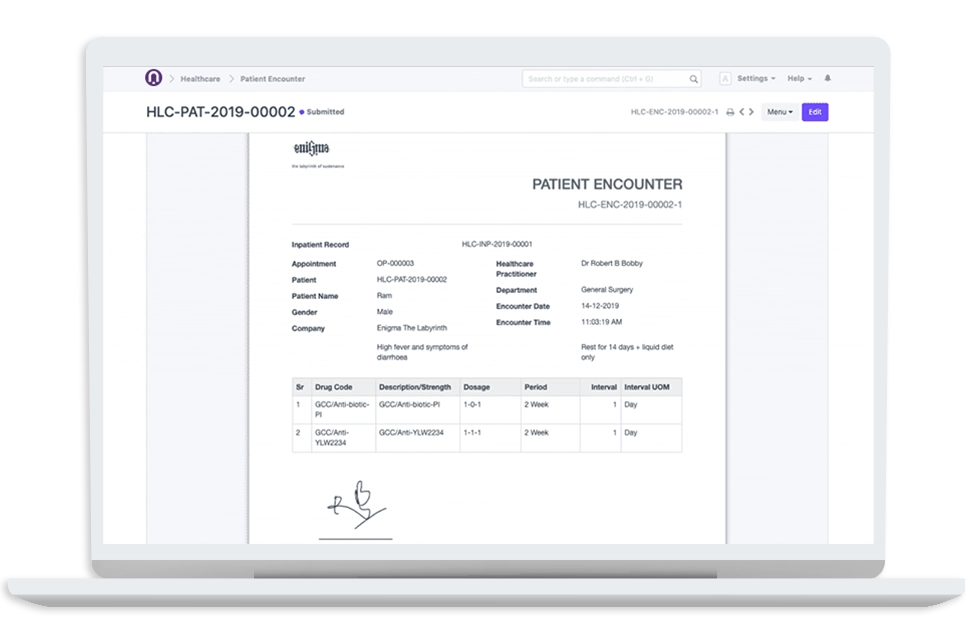Go to previous record arrow
966x619 pixels.
click(x=742, y=112)
